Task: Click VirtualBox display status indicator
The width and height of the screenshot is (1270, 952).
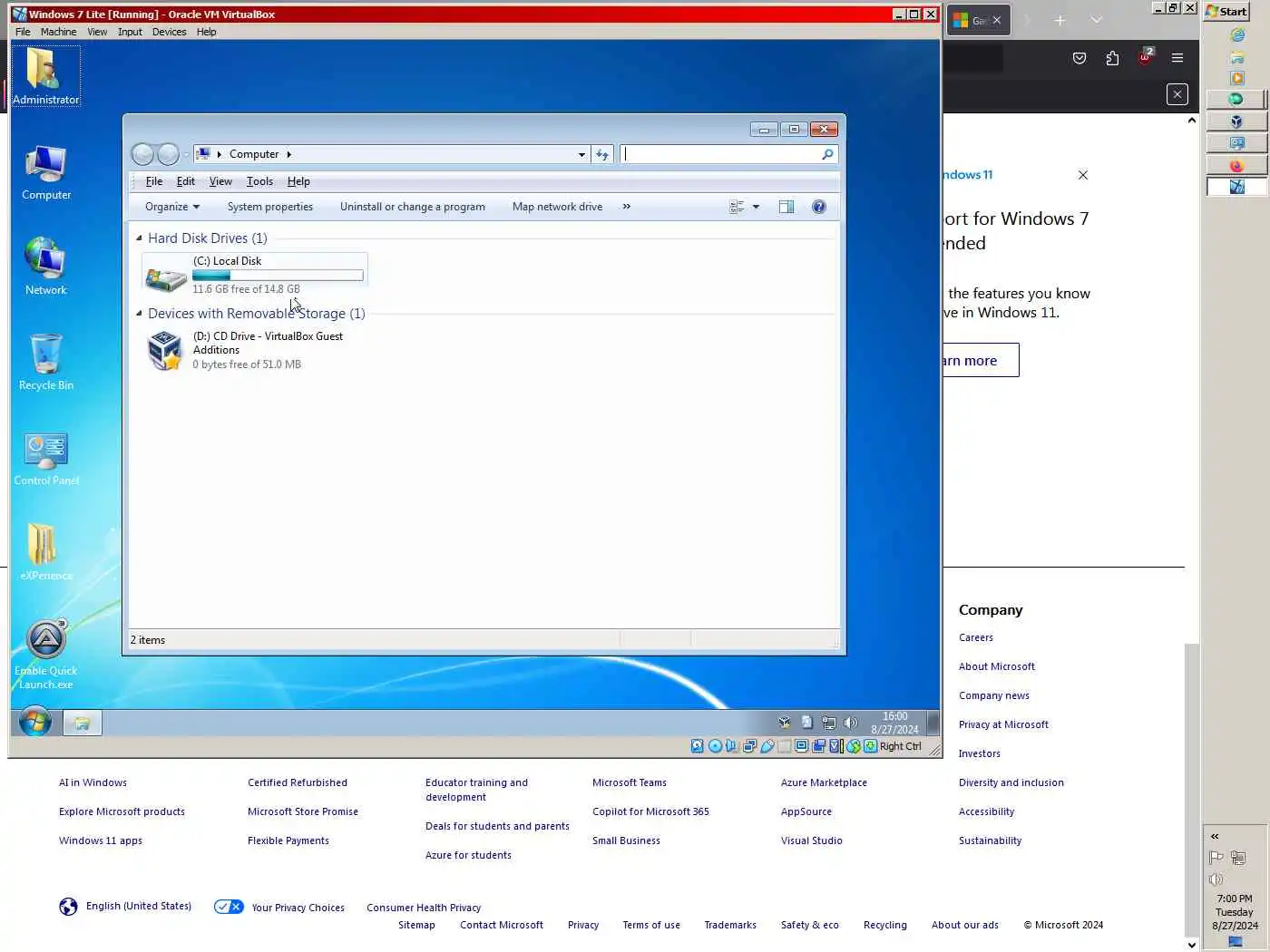Action: pyautogui.click(x=802, y=746)
